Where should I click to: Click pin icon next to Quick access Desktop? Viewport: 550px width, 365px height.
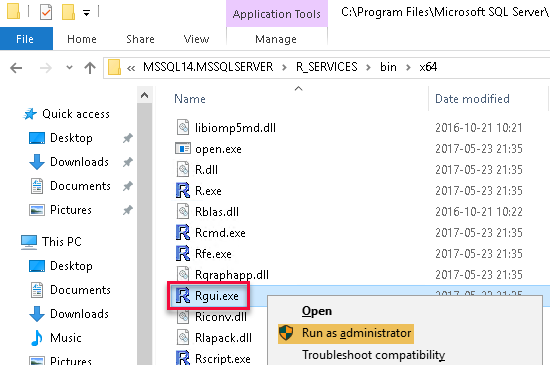click(128, 138)
